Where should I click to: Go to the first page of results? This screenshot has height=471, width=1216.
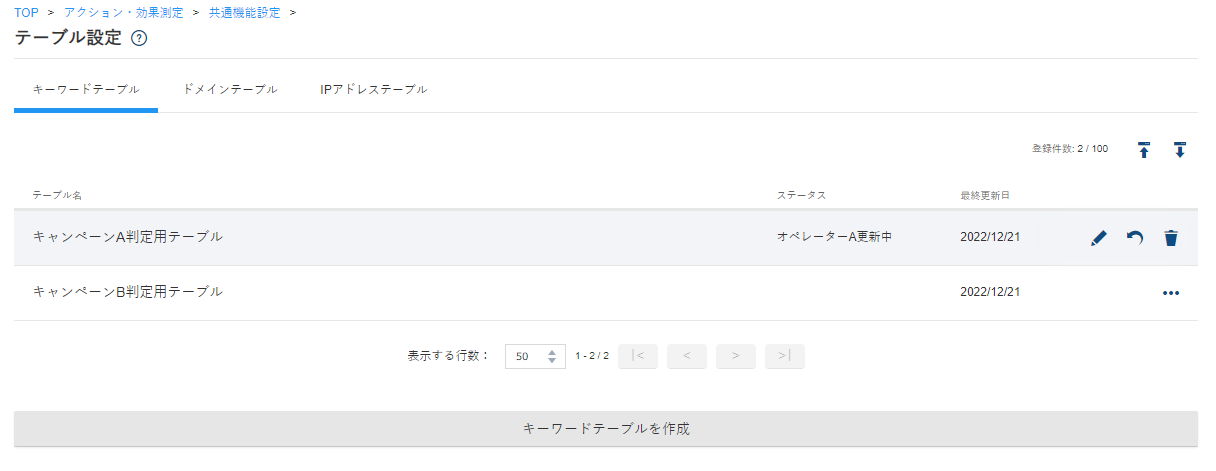638,356
